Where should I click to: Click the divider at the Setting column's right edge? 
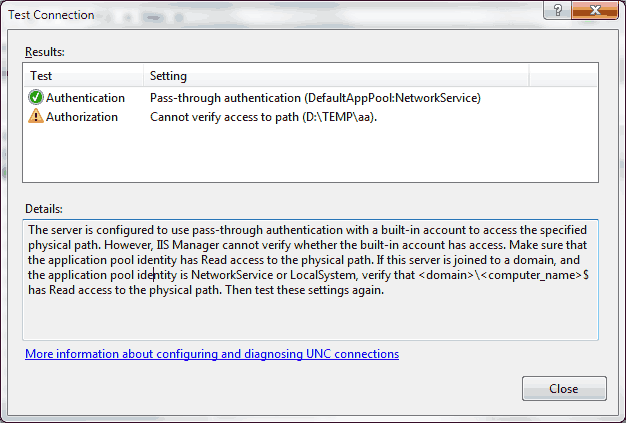pos(528,76)
